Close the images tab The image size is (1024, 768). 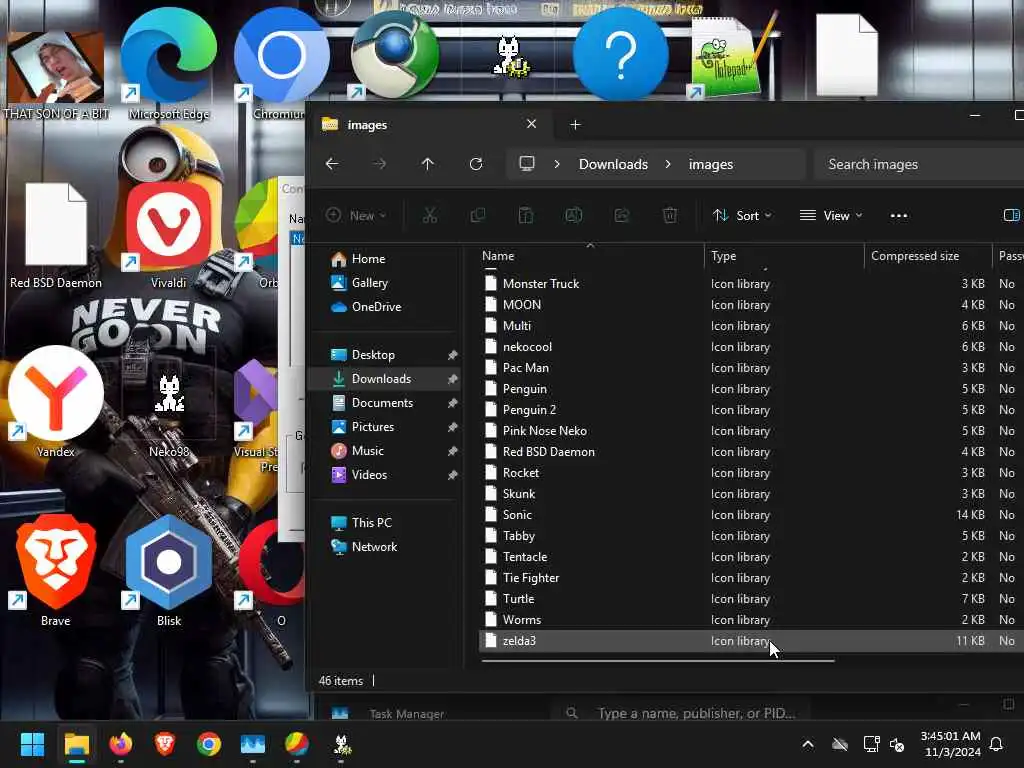point(532,124)
